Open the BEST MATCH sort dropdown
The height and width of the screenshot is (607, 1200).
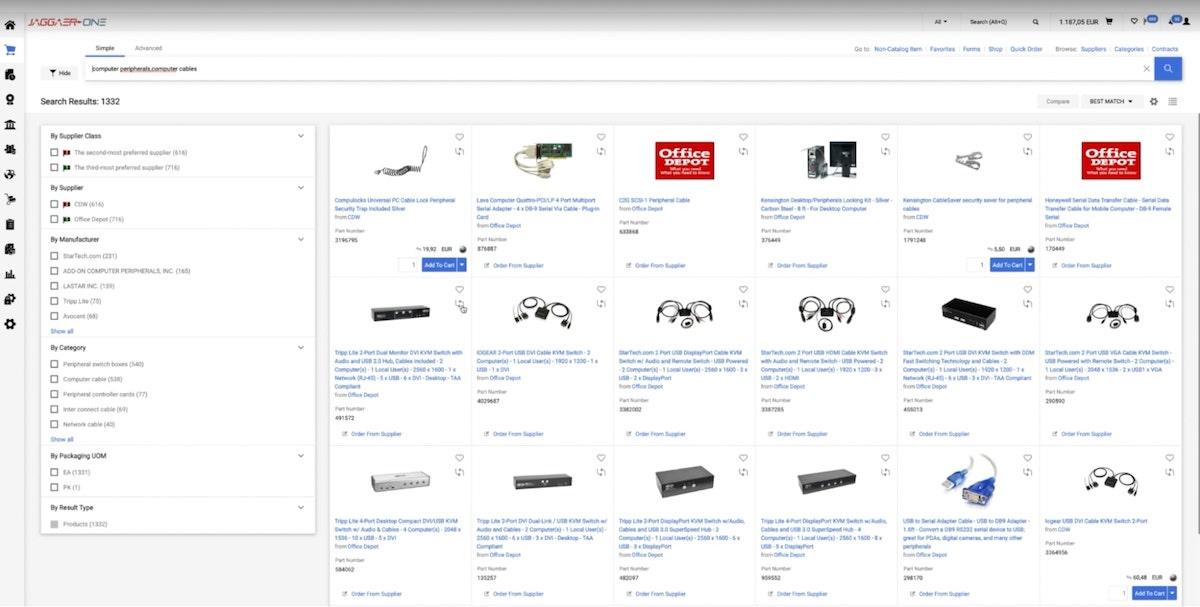pos(1110,101)
